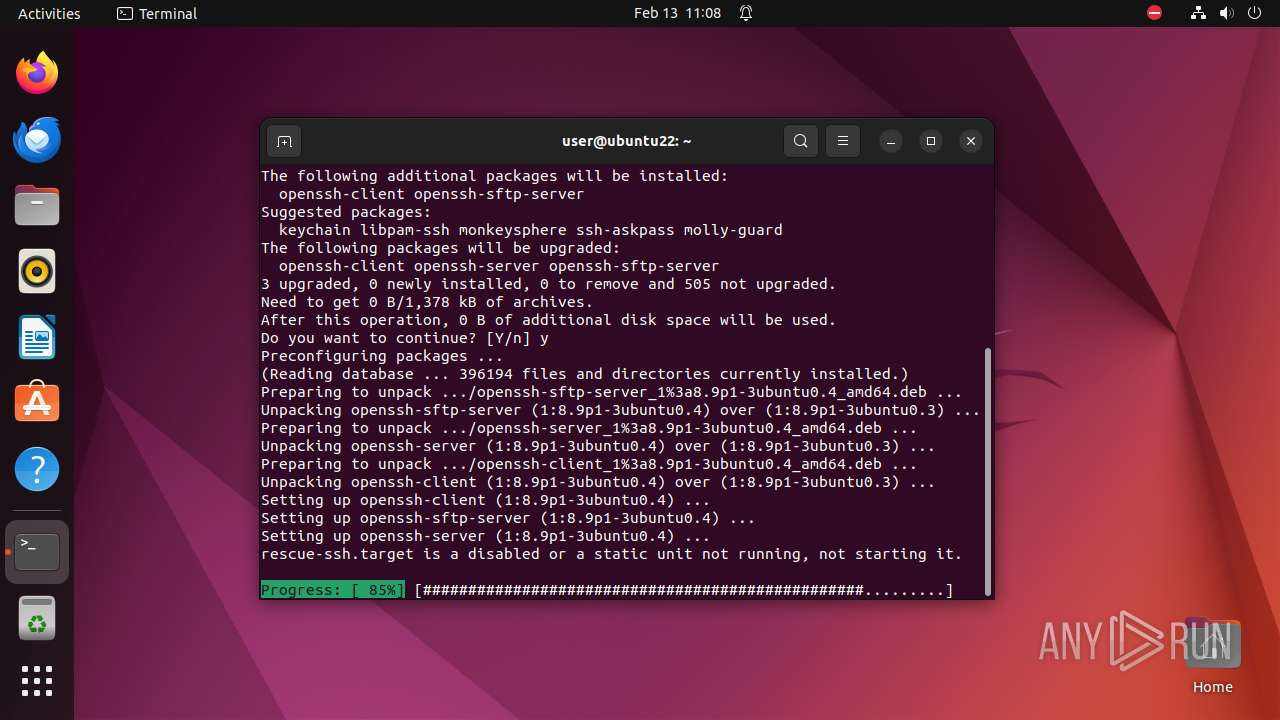Click 'Setting up openssh-client' line
Viewport: 1280px width, 720px height.
click(x=486, y=500)
